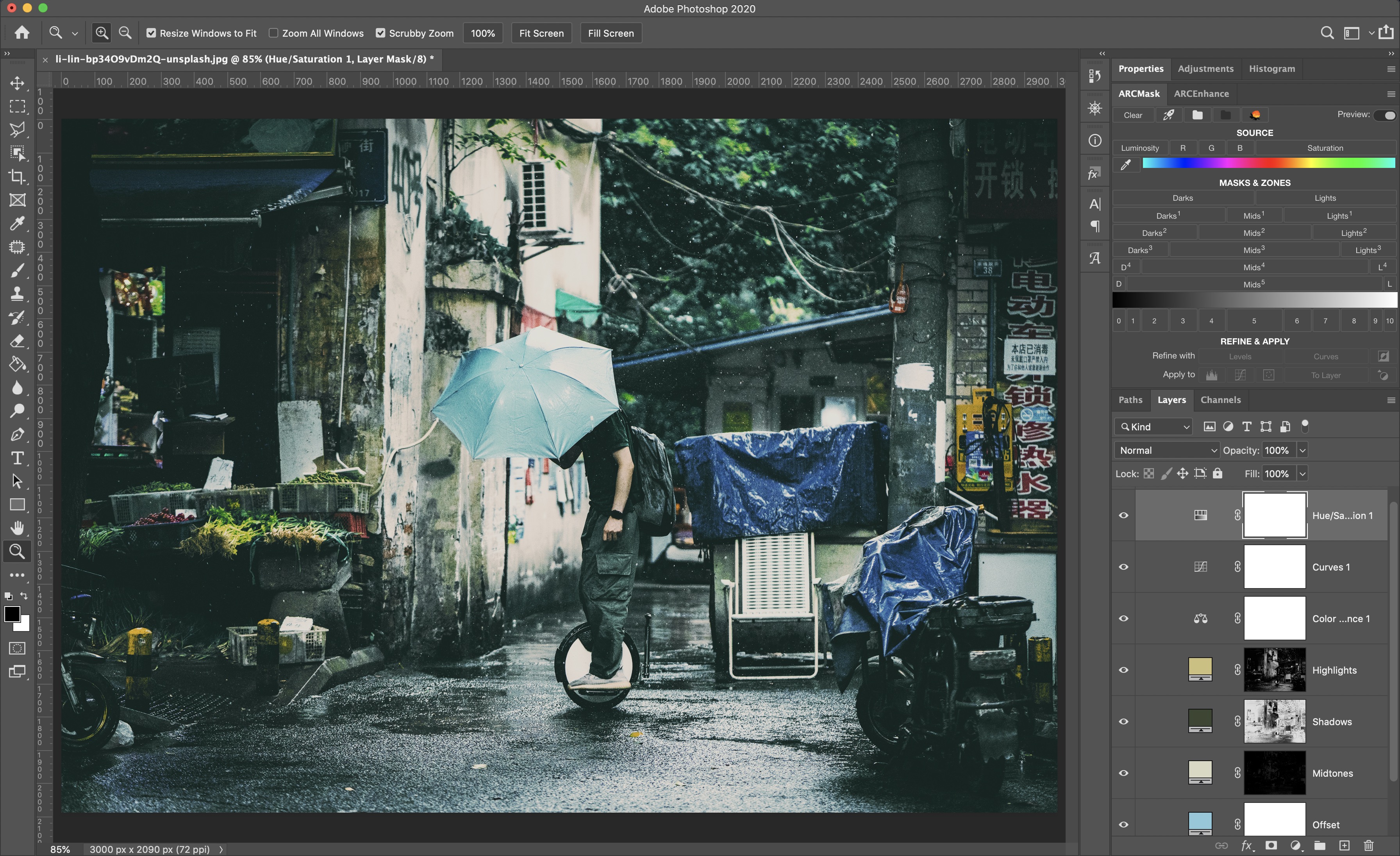
Task: Open the Opacity slider dropdown arrow
Action: [x=1302, y=450]
